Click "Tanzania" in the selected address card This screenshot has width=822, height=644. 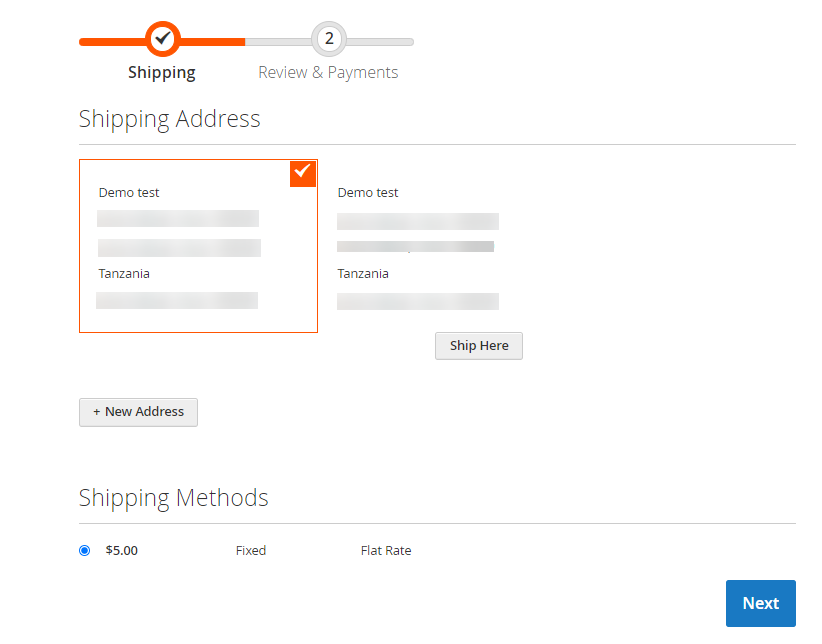tap(124, 274)
